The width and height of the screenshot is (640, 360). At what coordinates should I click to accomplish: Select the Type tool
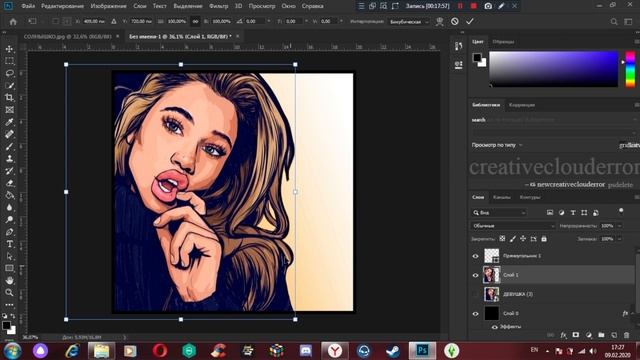coord(9,244)
